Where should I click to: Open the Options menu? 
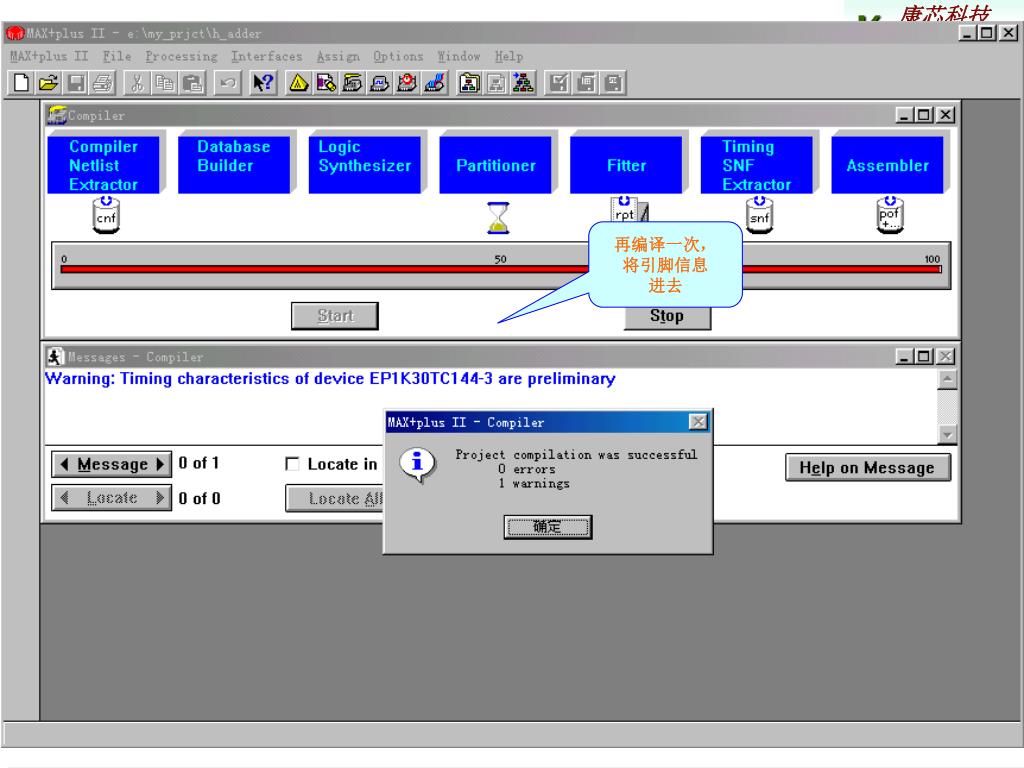tap(398, 56)
